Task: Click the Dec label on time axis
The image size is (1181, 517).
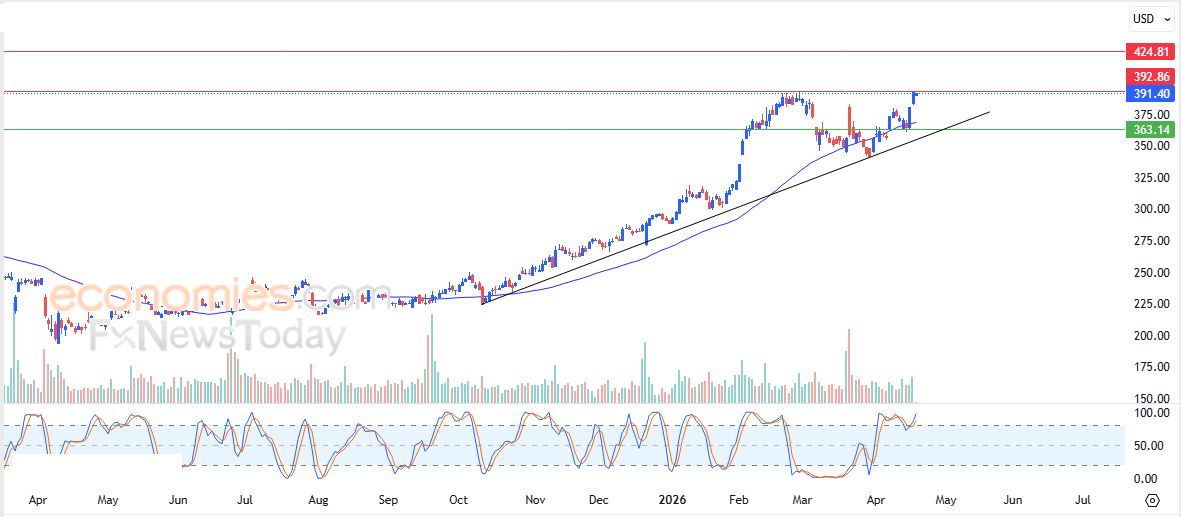Action: point(599,500)
